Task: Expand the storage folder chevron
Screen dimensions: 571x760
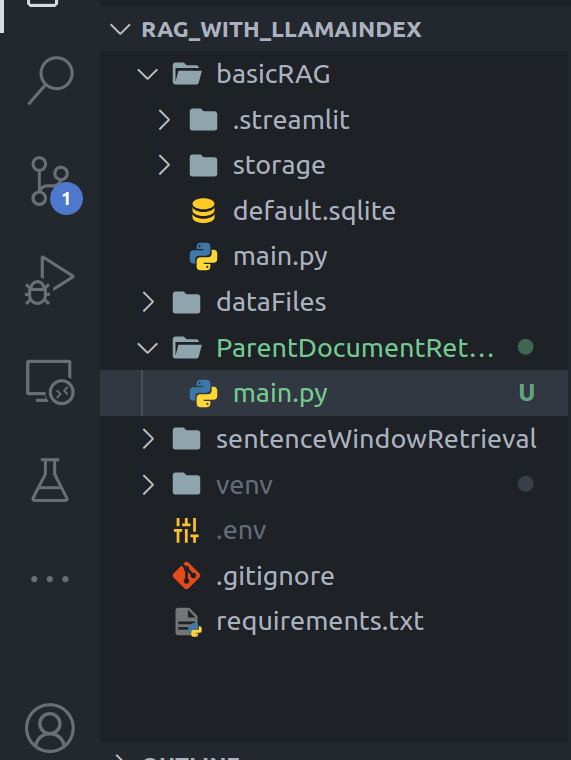Action: tap(164, 165)
